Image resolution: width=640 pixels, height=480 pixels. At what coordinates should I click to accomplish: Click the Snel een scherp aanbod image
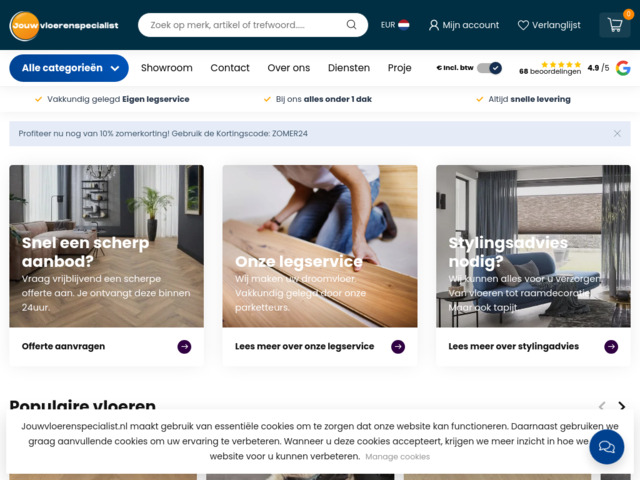tap(107, 246)
